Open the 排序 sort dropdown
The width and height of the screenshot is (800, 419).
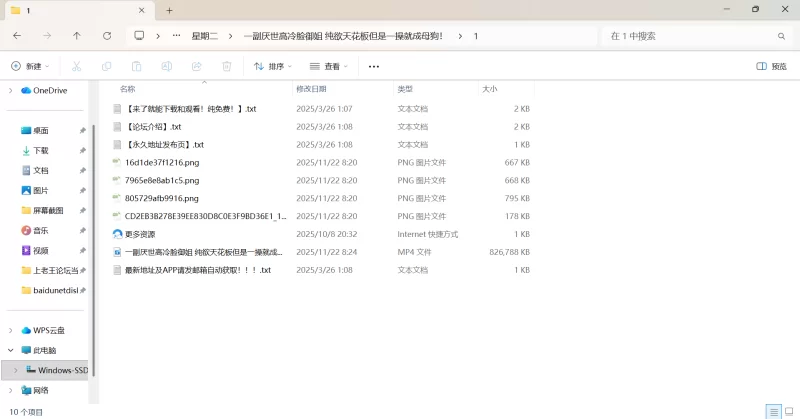272,66
